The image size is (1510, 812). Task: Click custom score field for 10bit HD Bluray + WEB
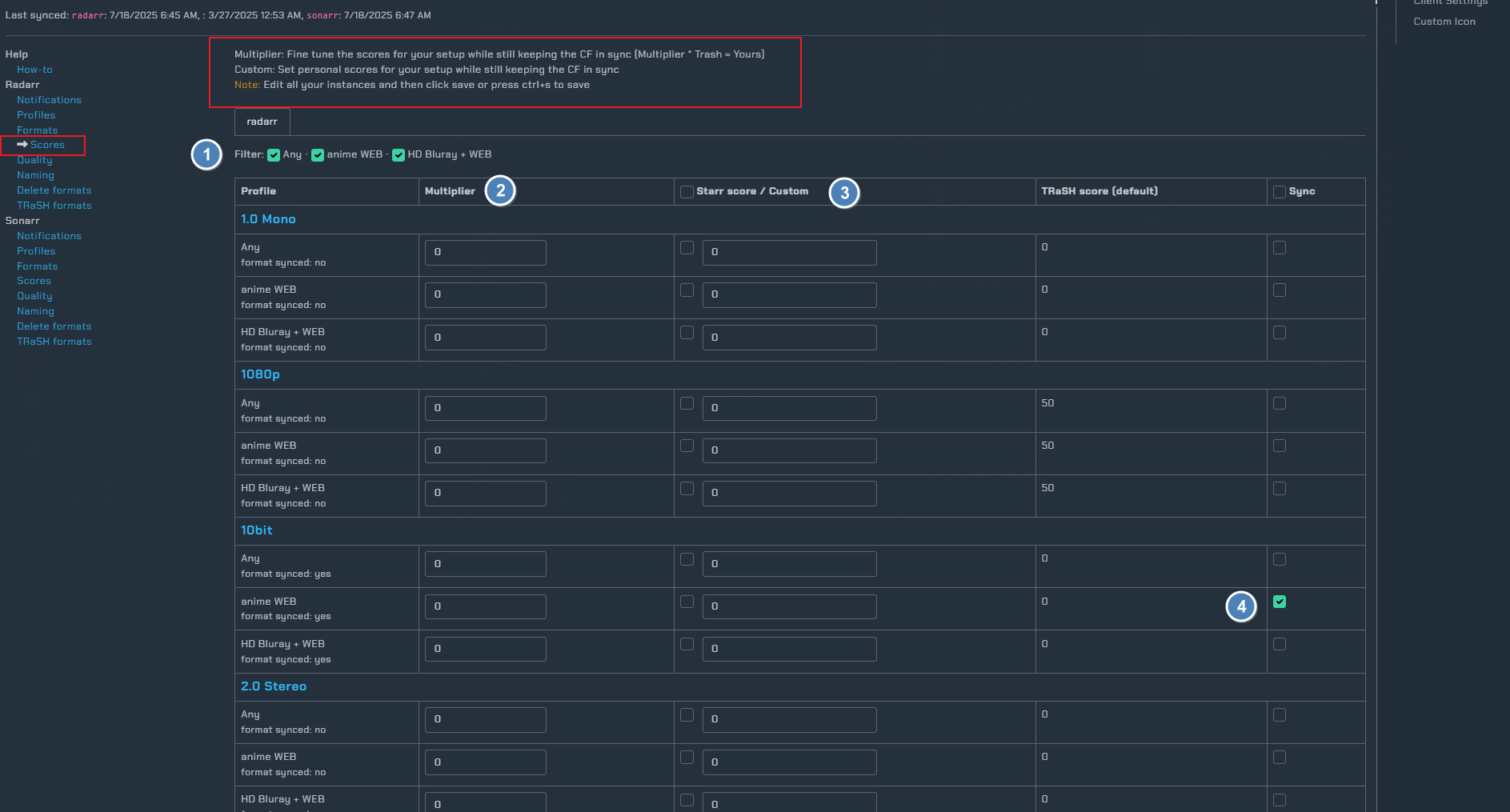[x=790, y=649]
